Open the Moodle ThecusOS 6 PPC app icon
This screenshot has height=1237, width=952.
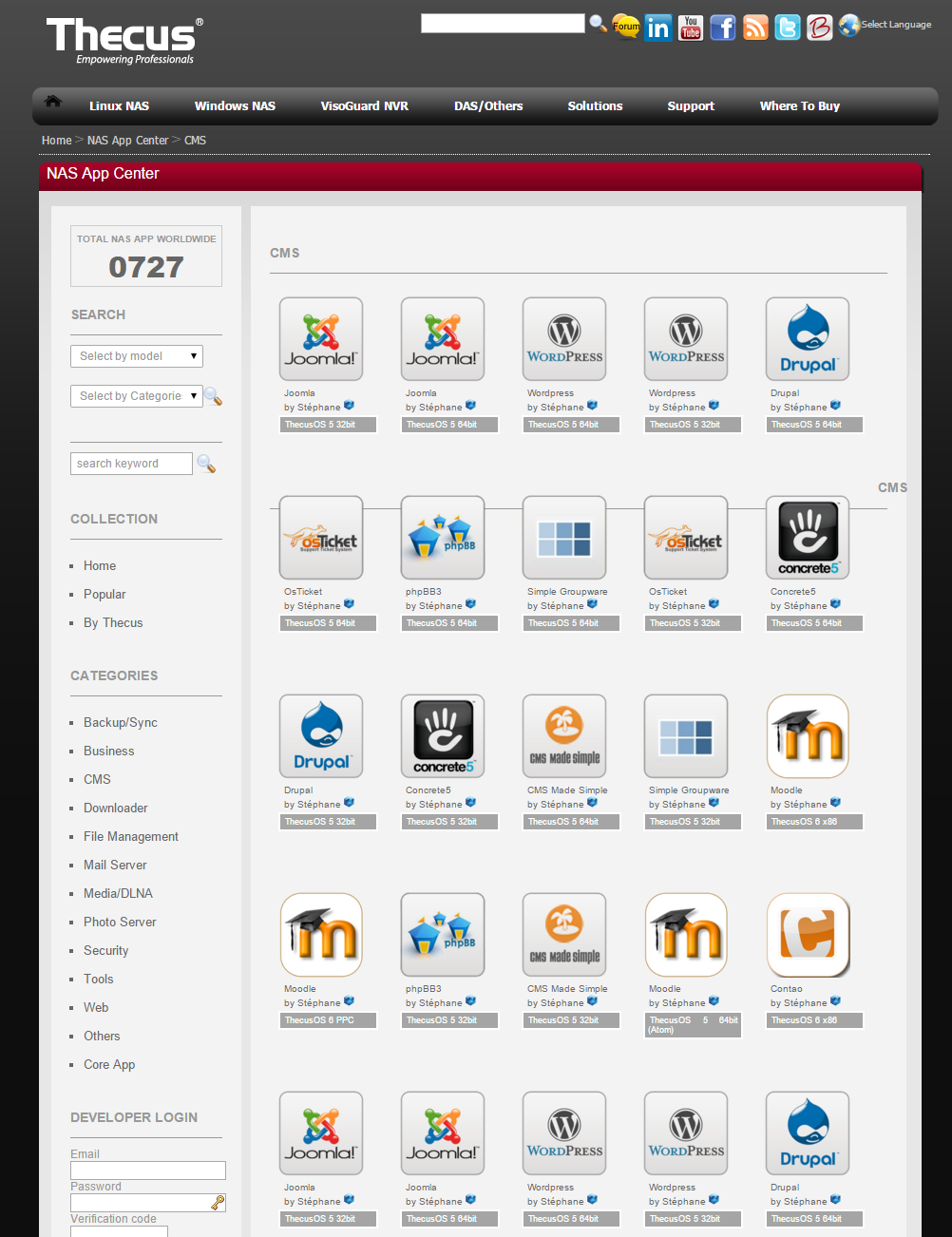(321, 935)
